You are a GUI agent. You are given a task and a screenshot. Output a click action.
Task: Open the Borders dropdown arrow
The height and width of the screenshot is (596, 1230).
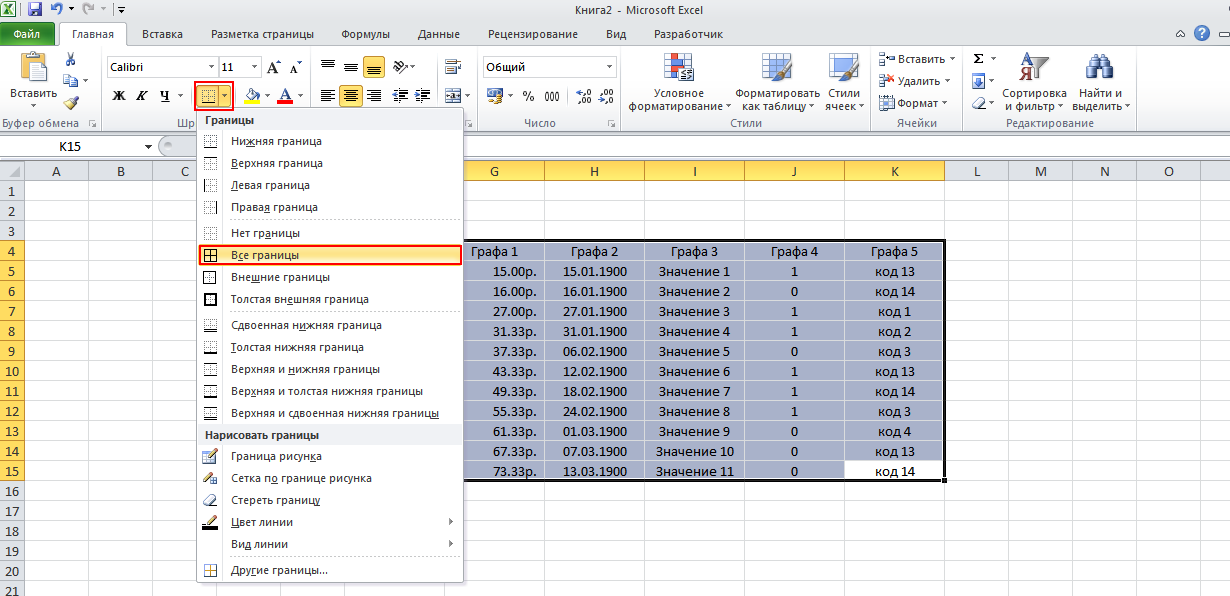[x=226, y=96]
